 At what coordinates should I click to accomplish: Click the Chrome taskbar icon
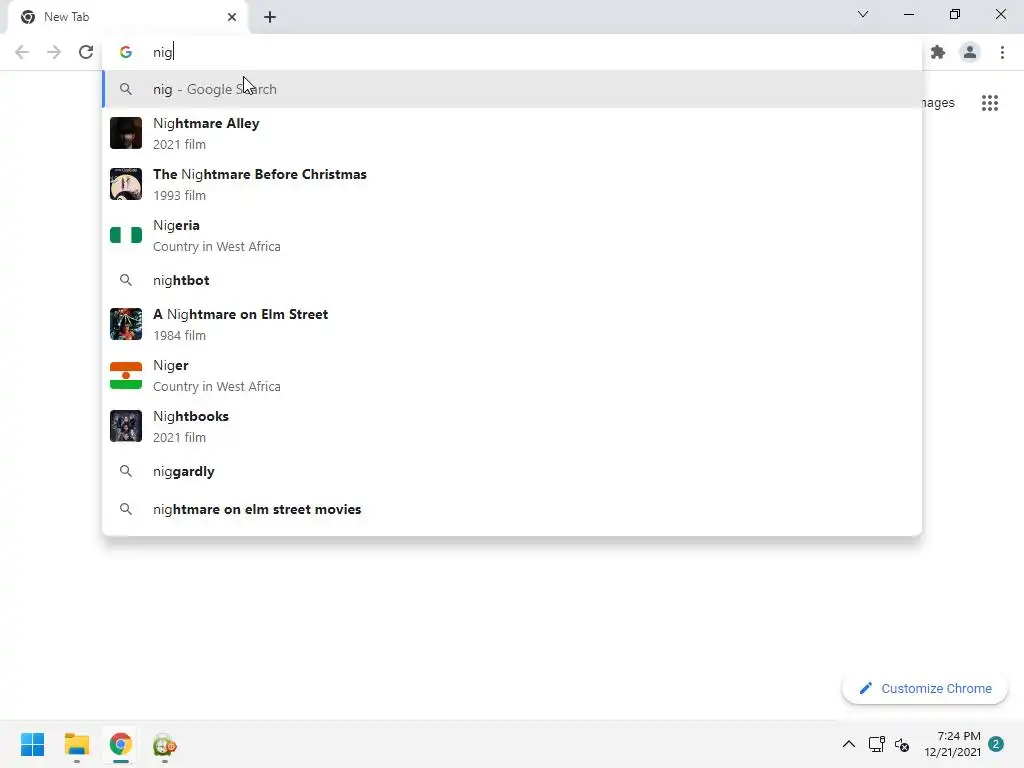tap(121, 744)
